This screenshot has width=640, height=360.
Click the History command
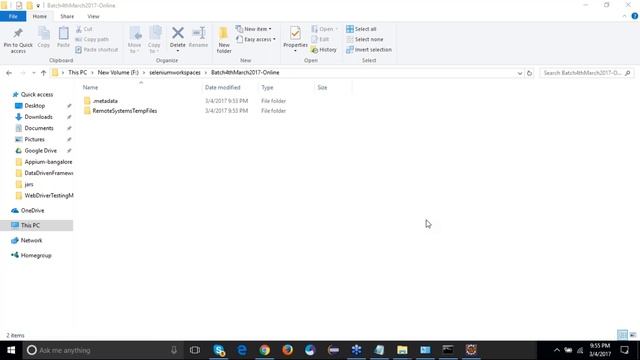(324, 50)
